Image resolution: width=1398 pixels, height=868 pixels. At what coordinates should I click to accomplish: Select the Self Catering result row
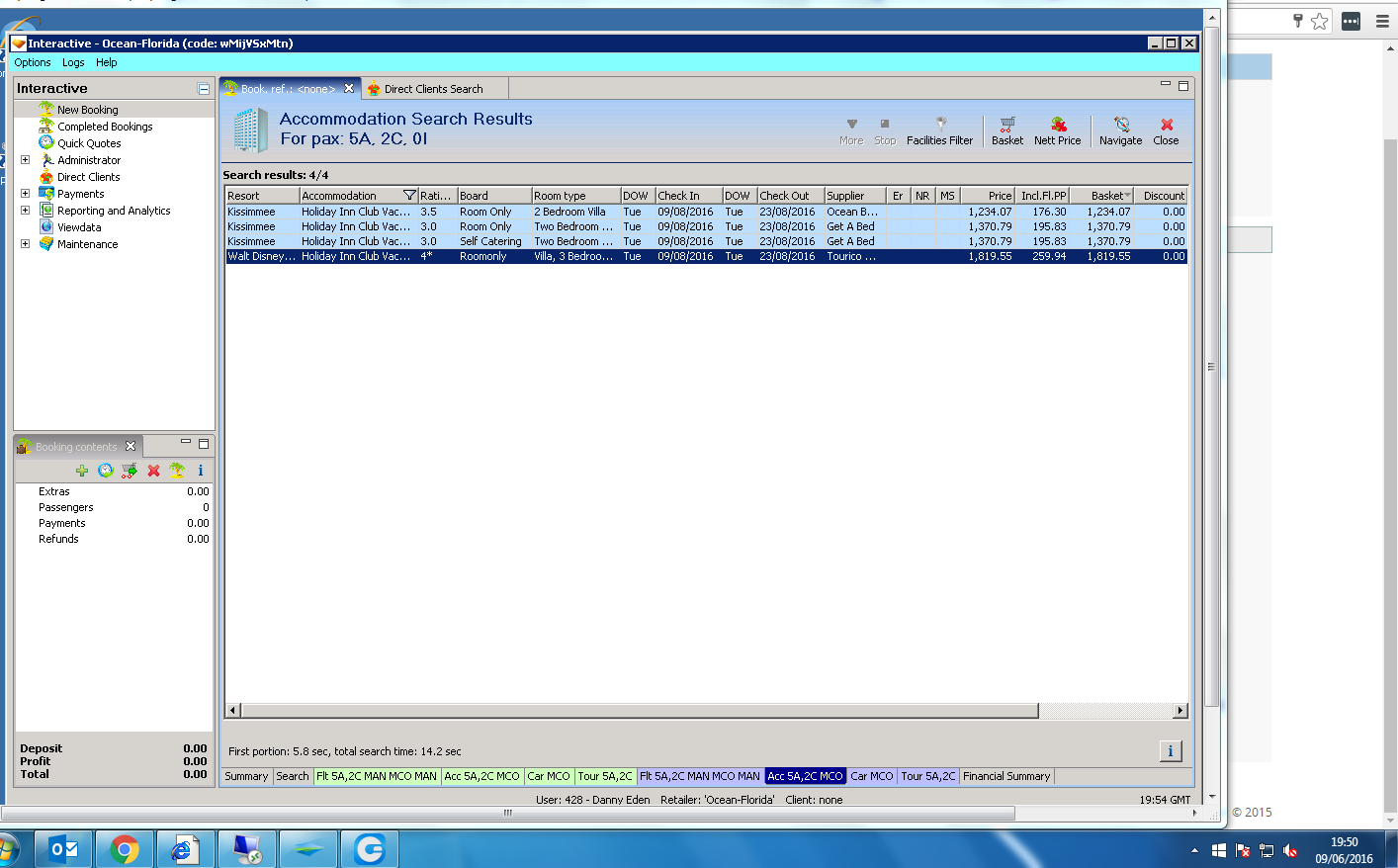pos(706,241)
